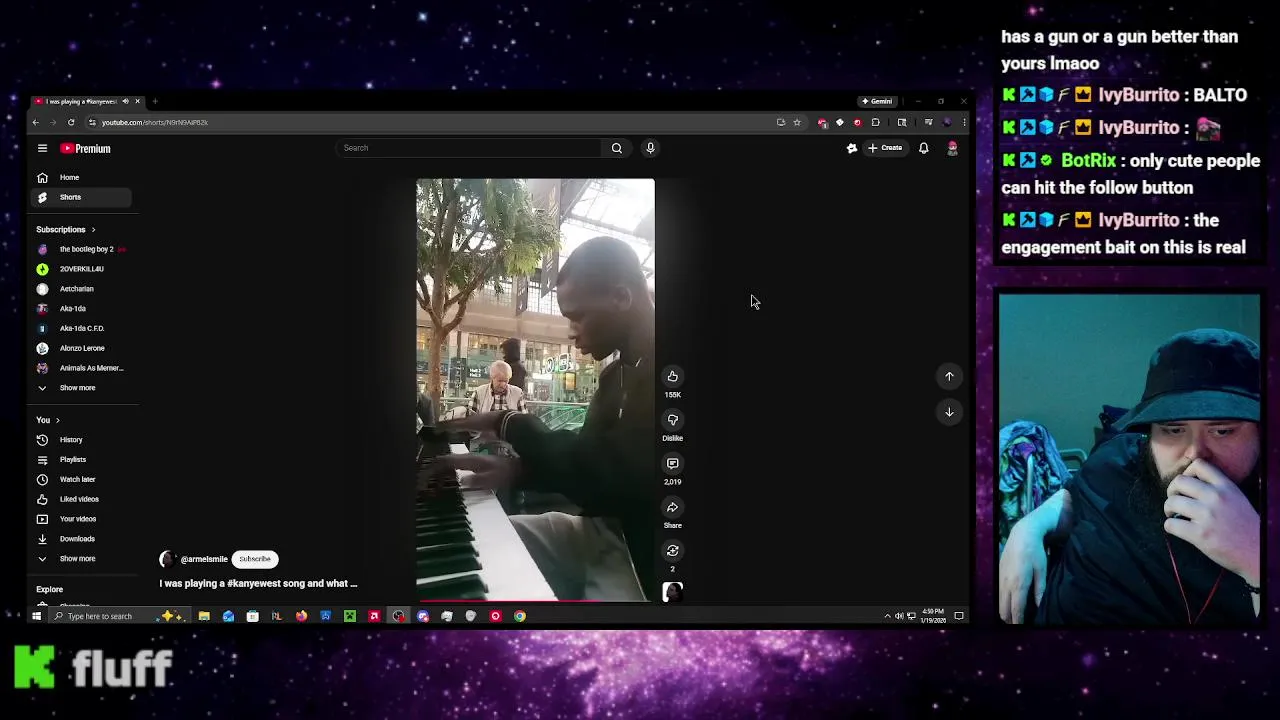Expand Show more under Downloads

coord(82,559)
